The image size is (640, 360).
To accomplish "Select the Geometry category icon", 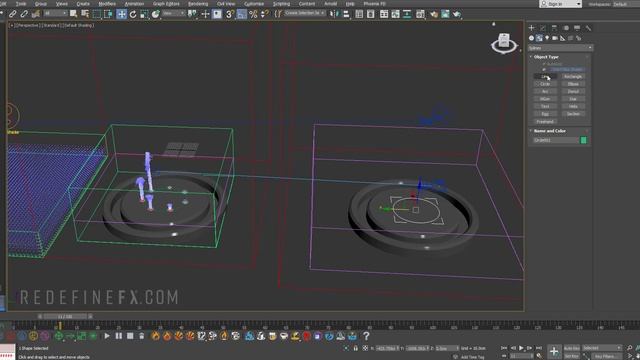I will 531,38.
